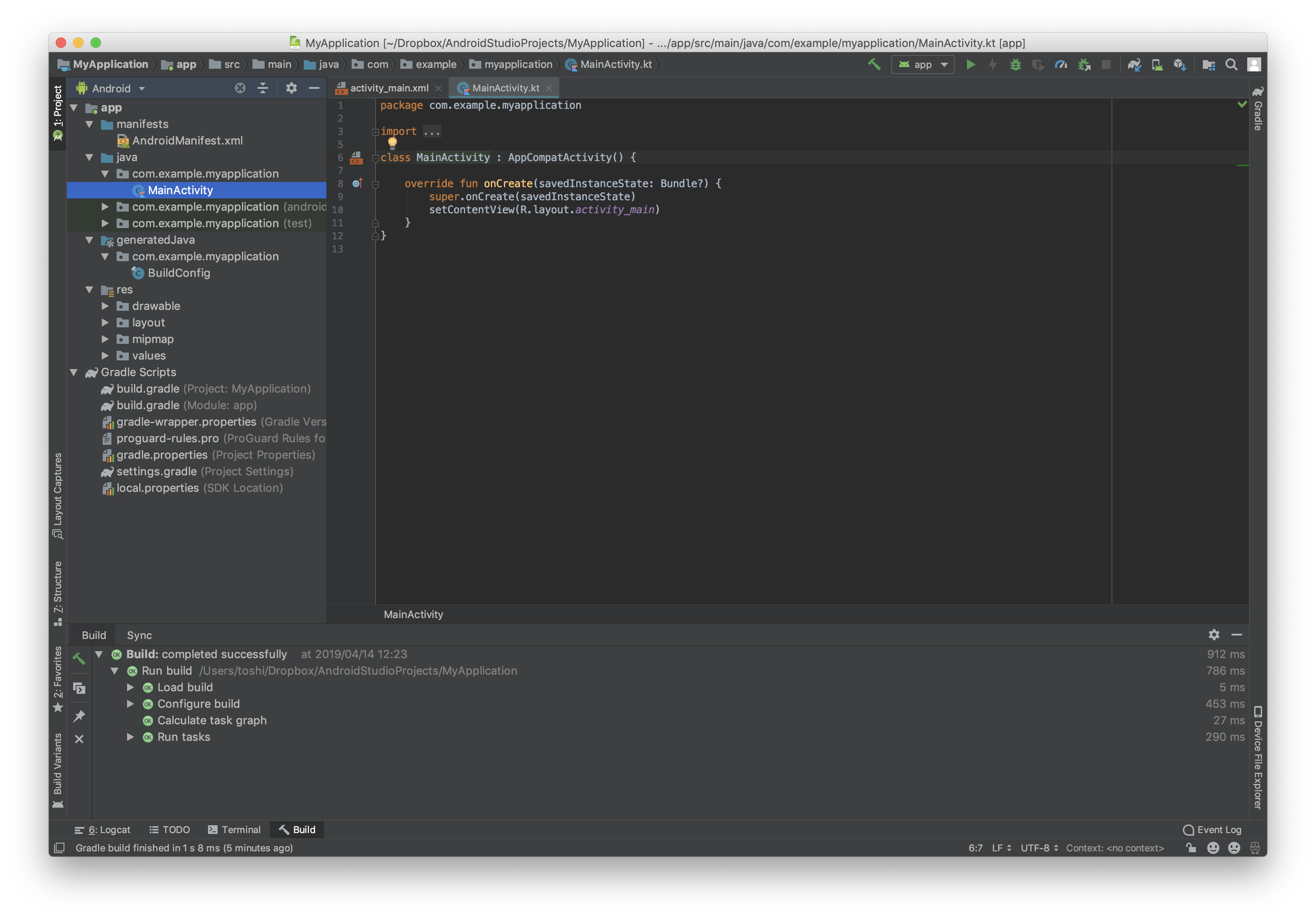Click the sad smiley feedback icon

1234,847
